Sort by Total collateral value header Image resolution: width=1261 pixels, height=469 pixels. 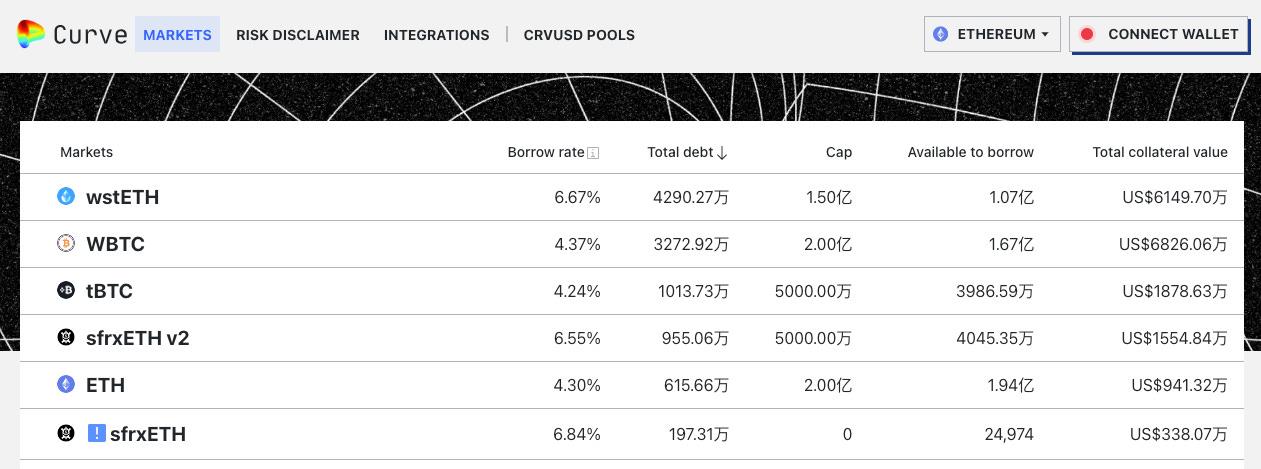pos(1160,152)
